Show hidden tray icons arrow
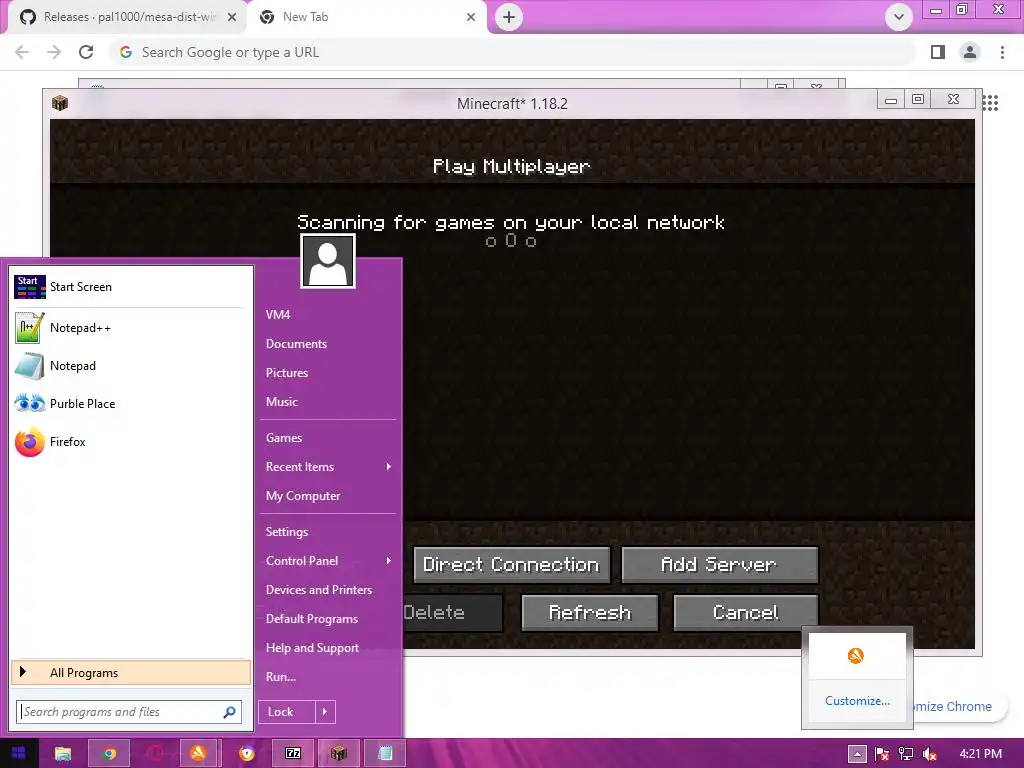 pyautogui.click(x=857, y=754)
